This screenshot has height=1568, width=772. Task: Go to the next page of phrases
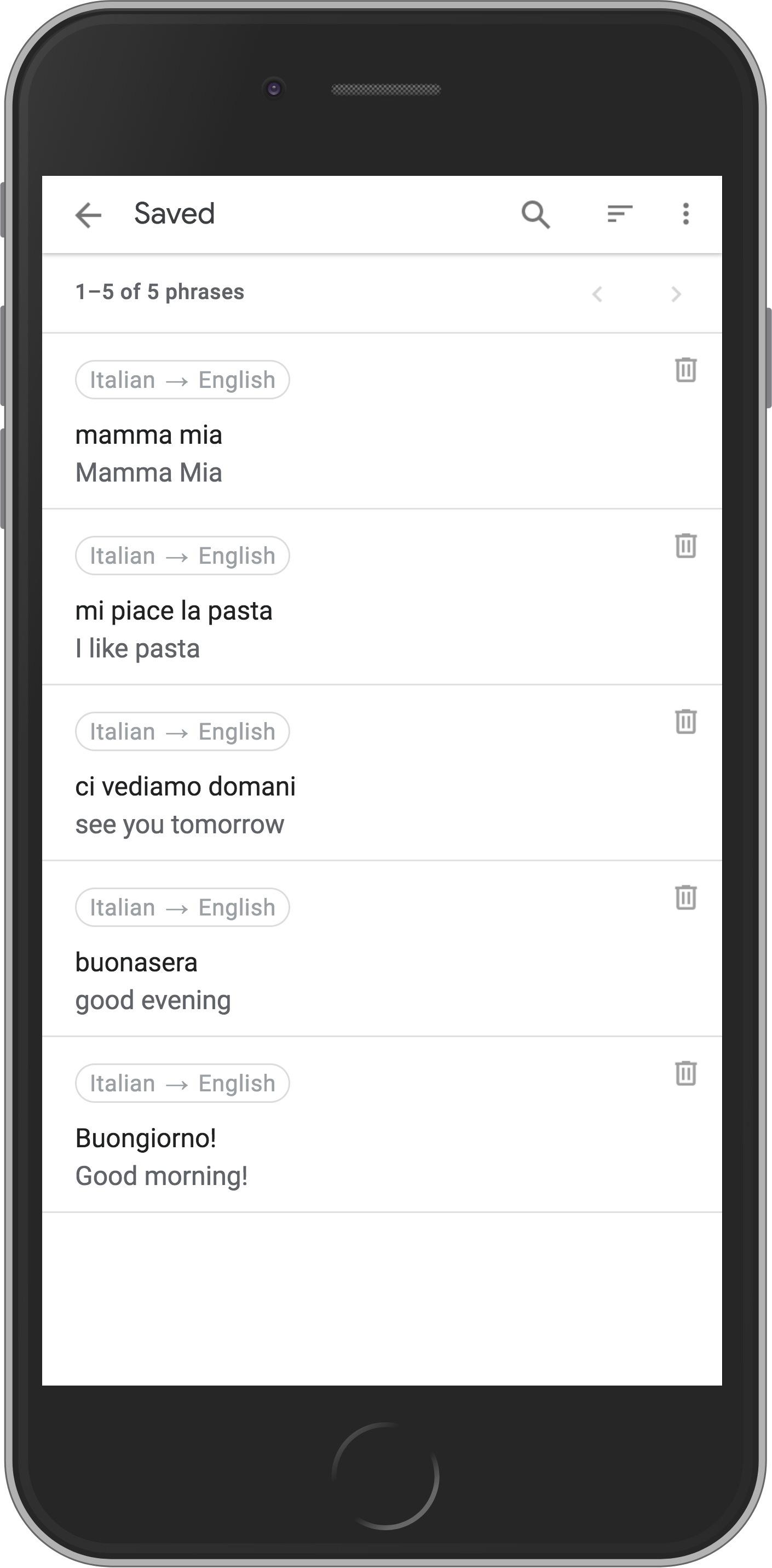click(x=675, y=295)
